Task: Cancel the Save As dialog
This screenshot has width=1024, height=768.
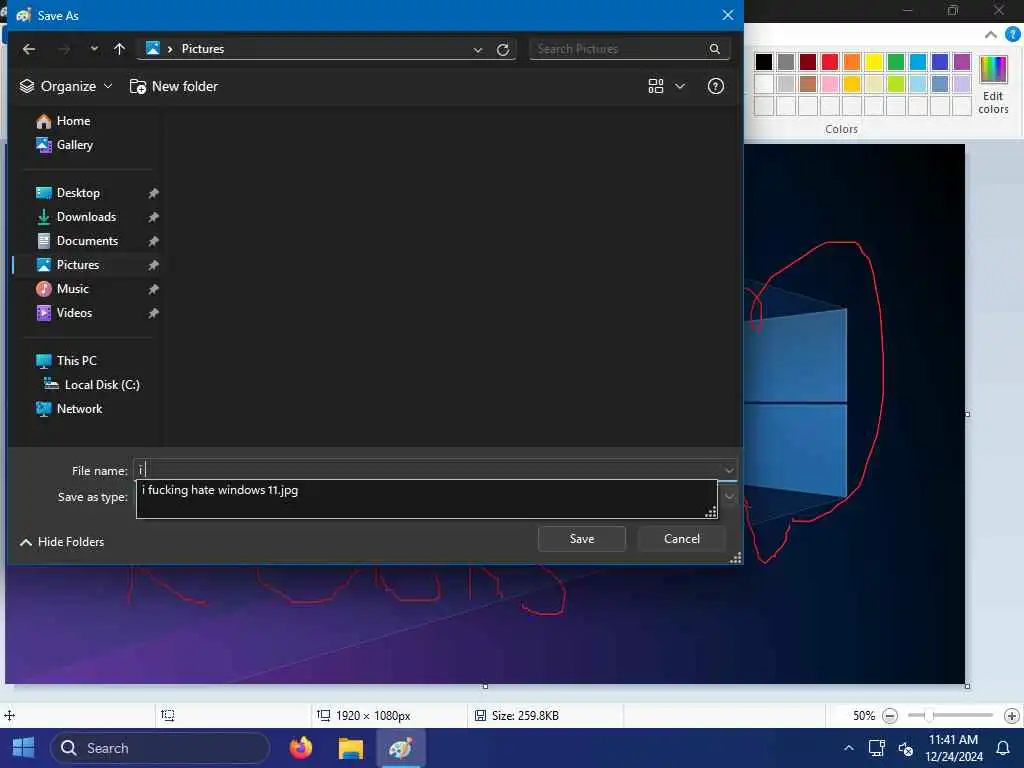Action: [x=681, y=539]
